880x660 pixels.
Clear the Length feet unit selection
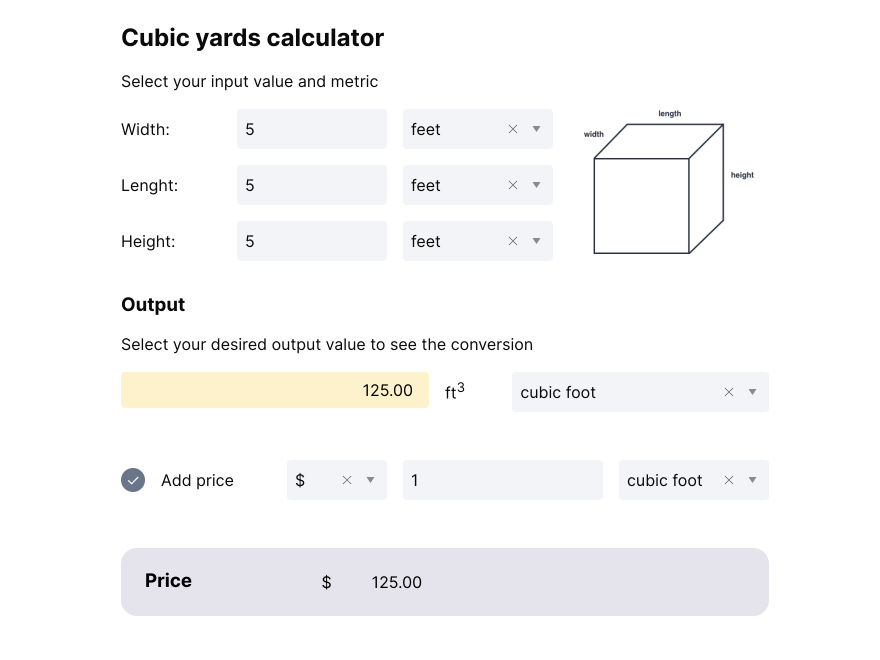coord(512,185)
